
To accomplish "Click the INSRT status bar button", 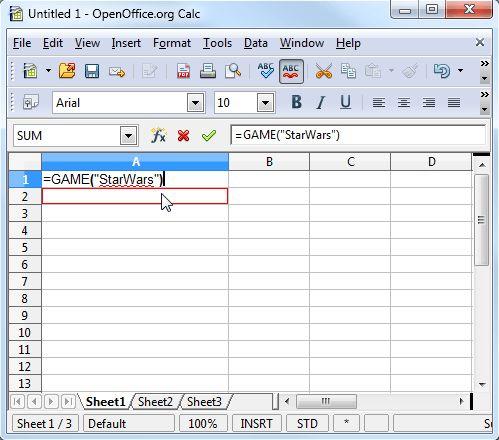I will click(x=256, y=424).
